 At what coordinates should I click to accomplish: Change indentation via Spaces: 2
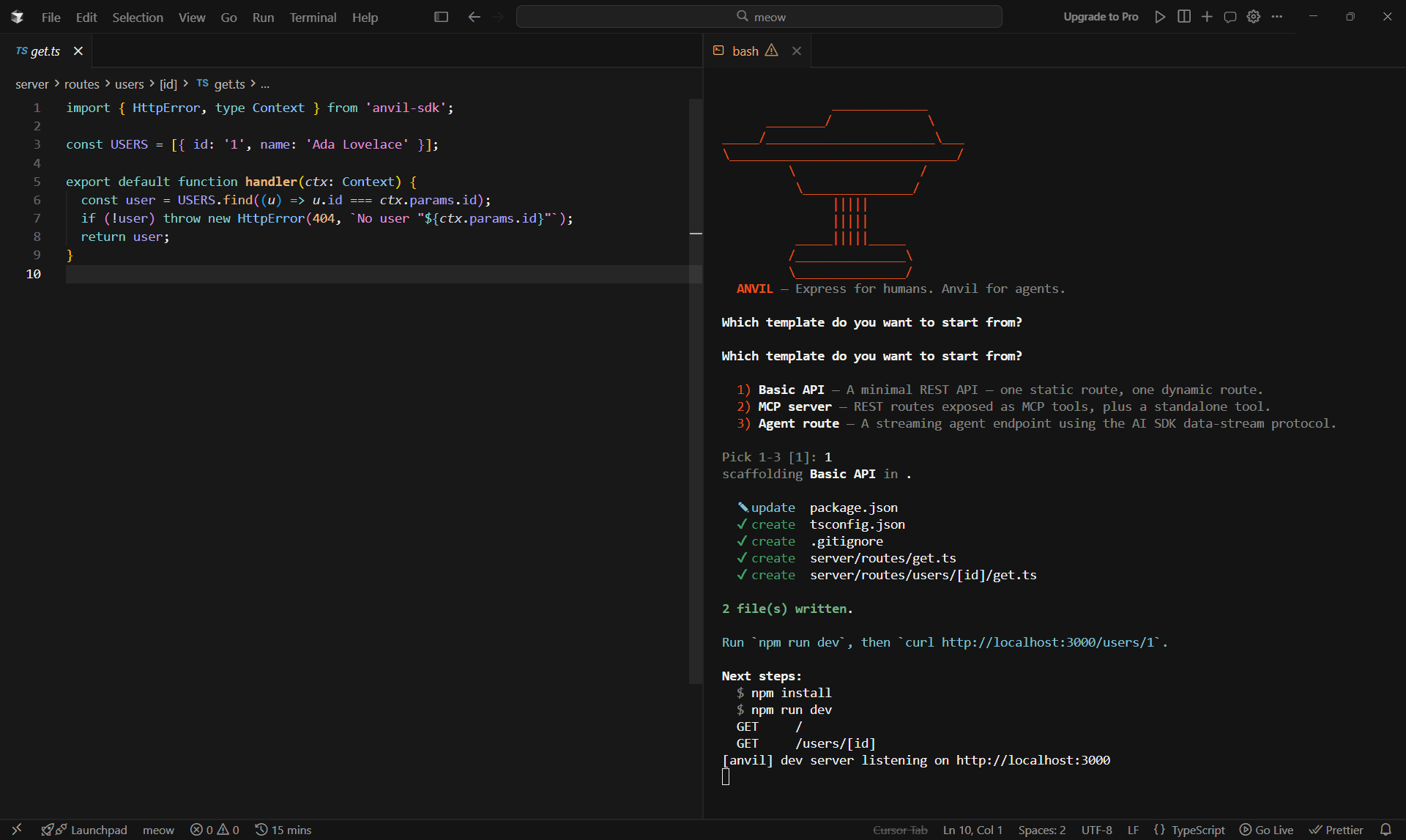1042,830
